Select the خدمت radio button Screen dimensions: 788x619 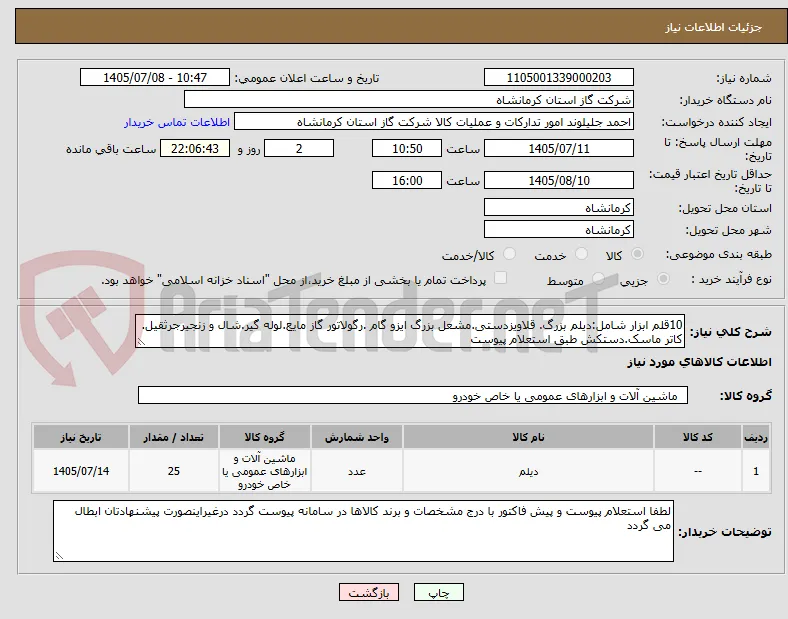point(581,254)
